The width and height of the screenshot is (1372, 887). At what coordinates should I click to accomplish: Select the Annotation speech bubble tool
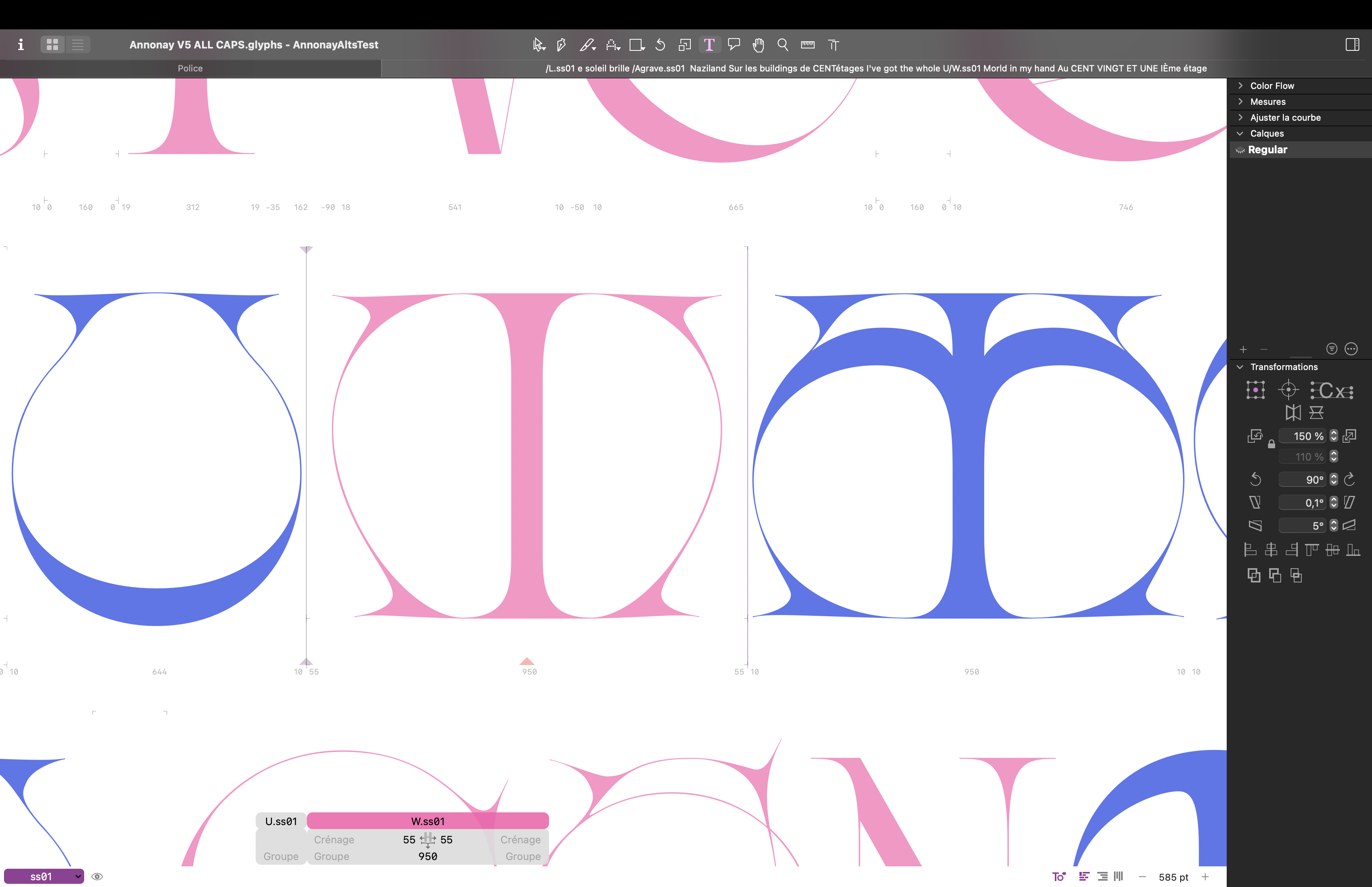[734, 44]
